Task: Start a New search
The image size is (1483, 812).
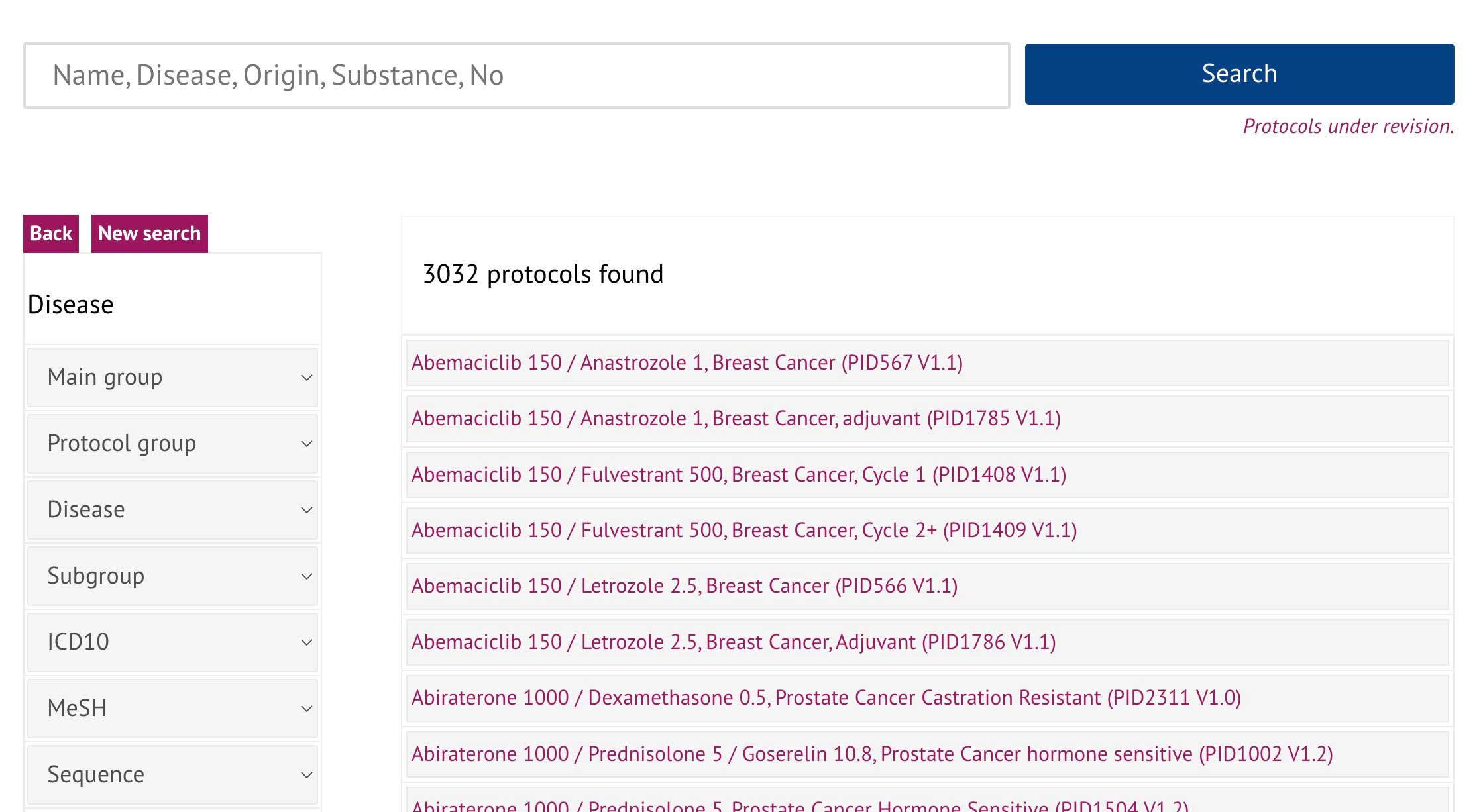Action: point(149,234)
